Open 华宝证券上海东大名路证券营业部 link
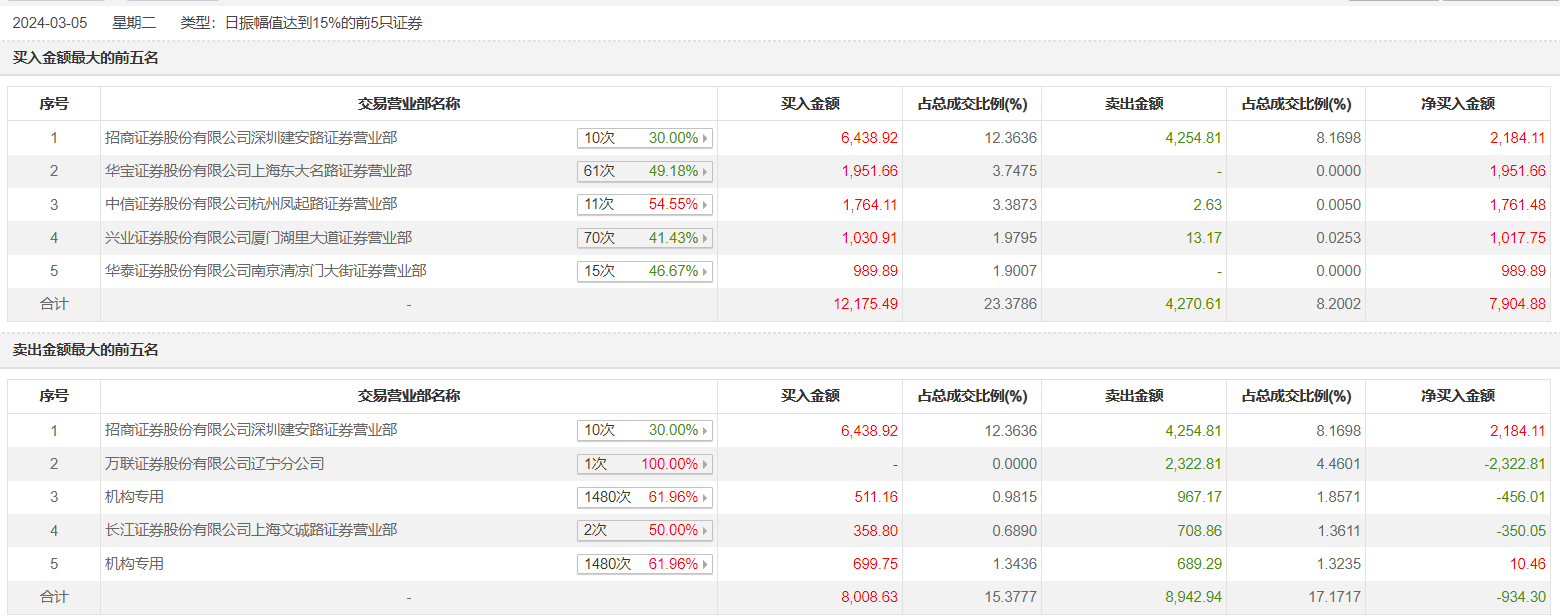Viewport: 1560px width, 616px height. point(258,171)
